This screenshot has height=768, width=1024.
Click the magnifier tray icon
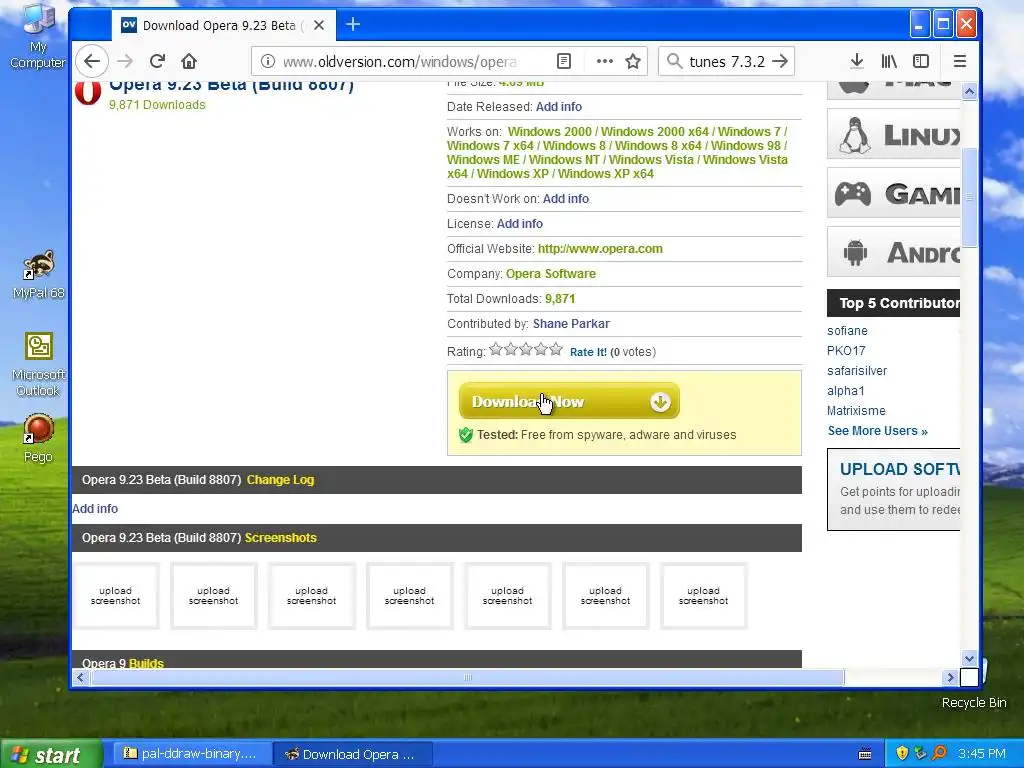939,753
